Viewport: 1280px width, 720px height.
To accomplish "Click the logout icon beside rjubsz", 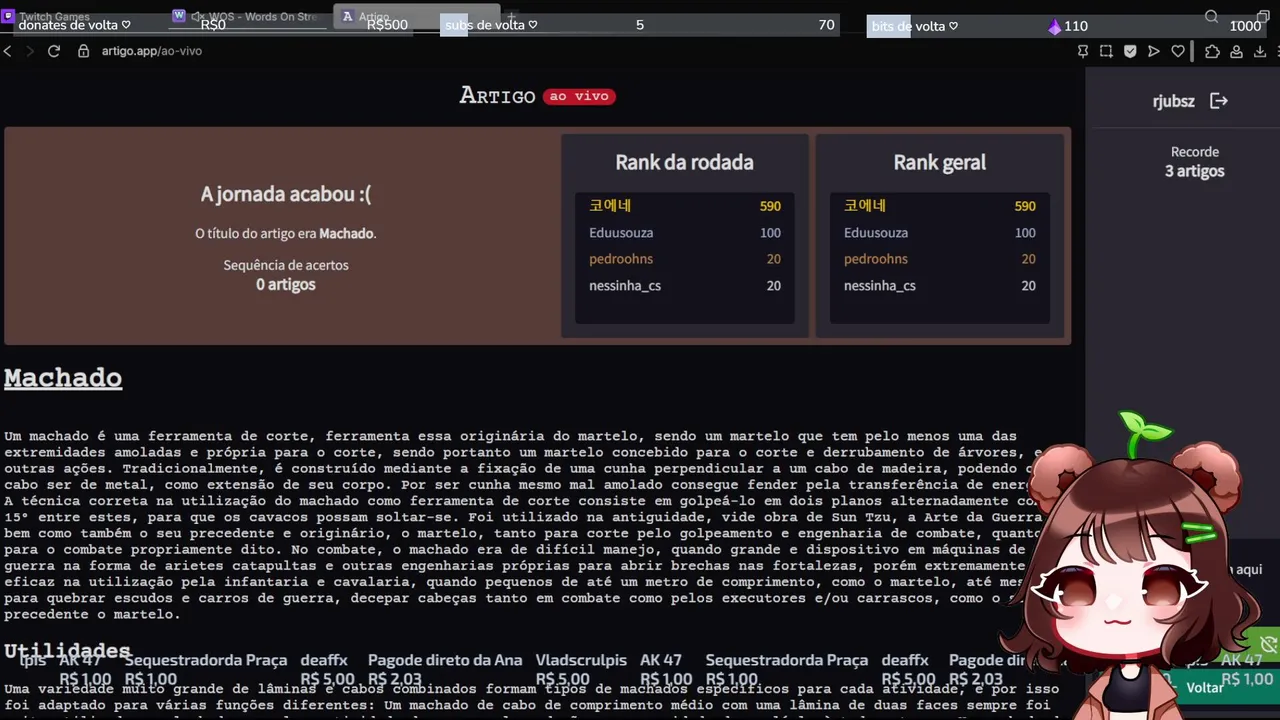I will pos(1218,101).
